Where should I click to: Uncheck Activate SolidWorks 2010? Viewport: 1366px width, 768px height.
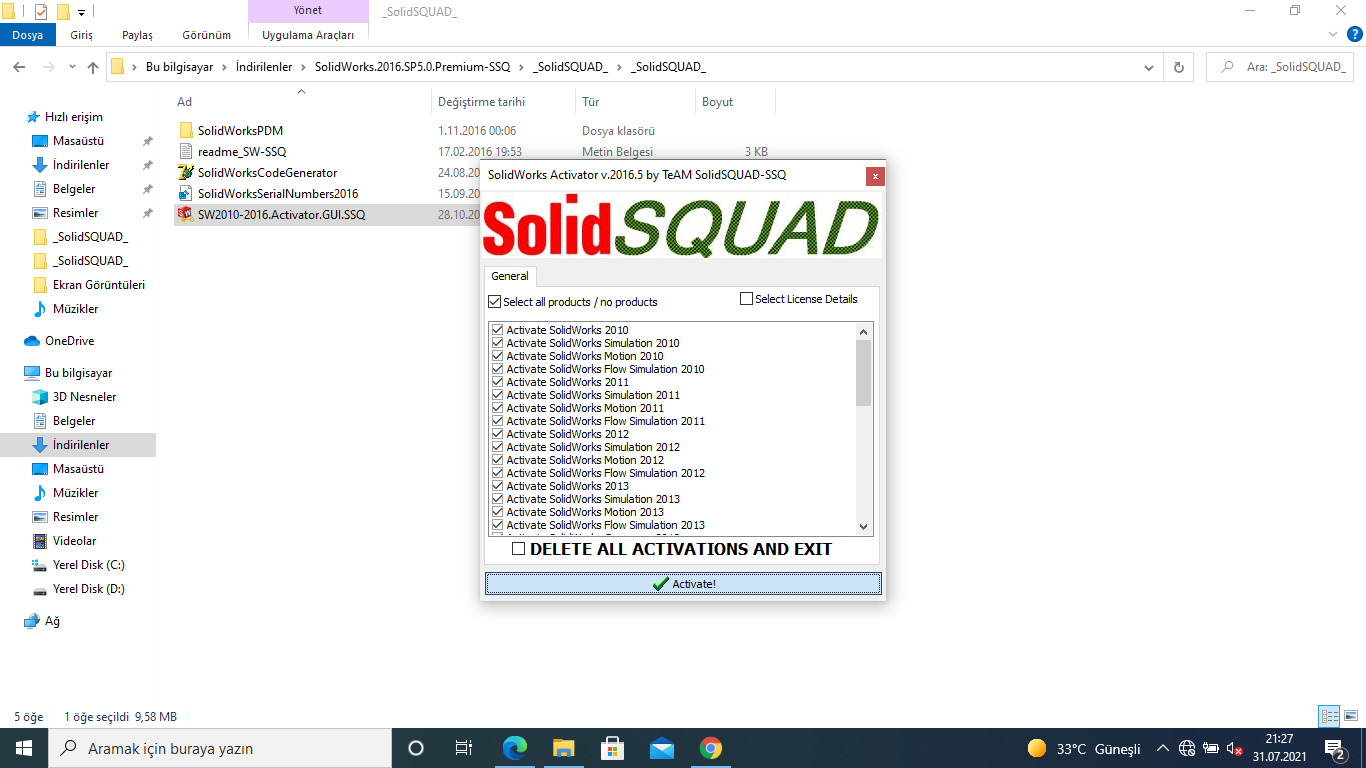coord(497,329)
